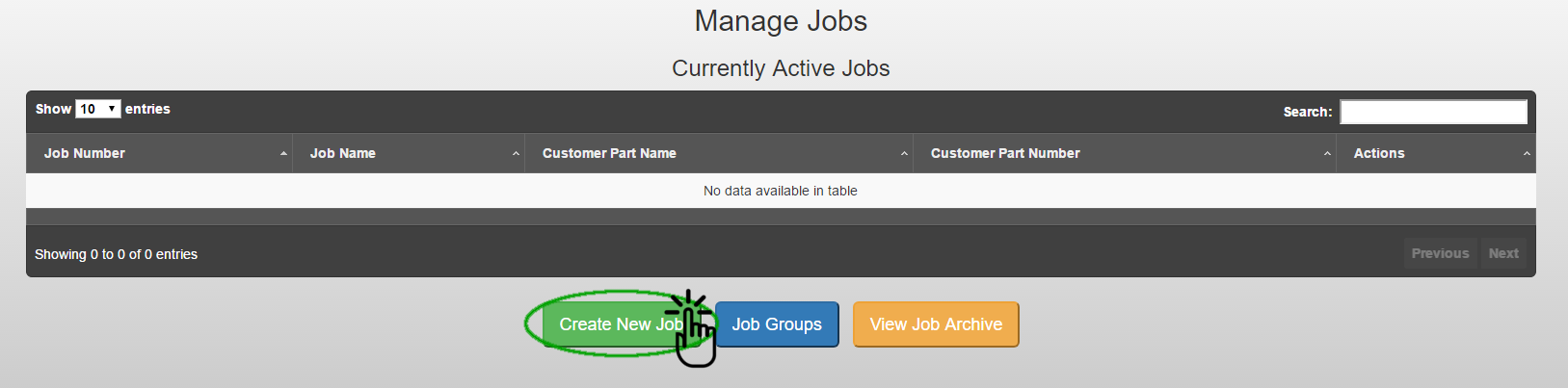
Task: Click the sort arrow in Customer Part Name column
Action: point(904,154)
